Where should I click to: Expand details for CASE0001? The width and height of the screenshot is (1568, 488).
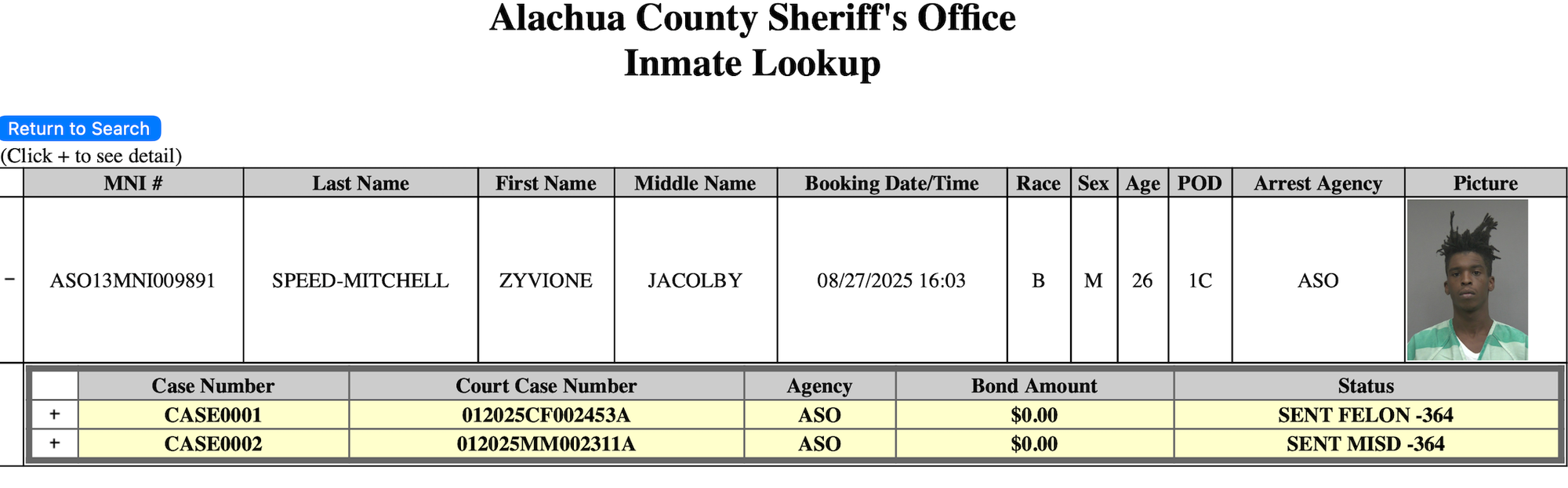click(54, 414)
